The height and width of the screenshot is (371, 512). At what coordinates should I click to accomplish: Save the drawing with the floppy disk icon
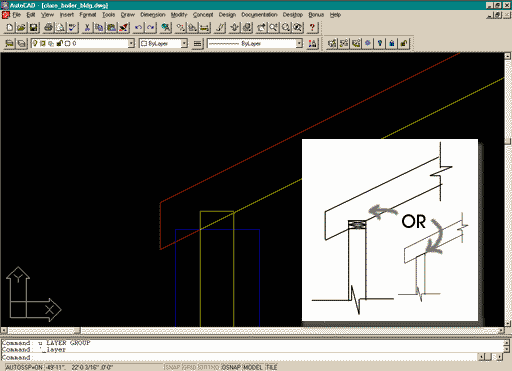(x=34, y=28)
